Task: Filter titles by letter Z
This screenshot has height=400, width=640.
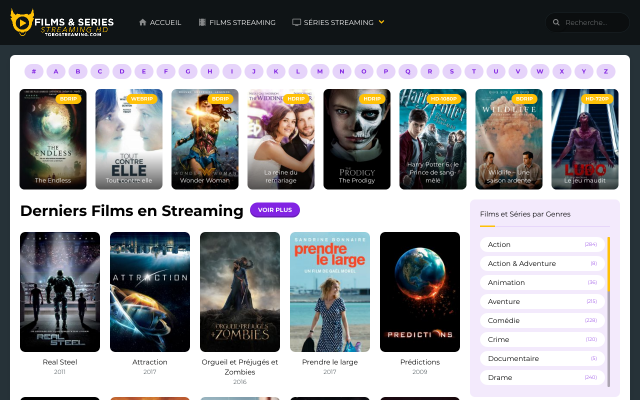Action: 606,71
